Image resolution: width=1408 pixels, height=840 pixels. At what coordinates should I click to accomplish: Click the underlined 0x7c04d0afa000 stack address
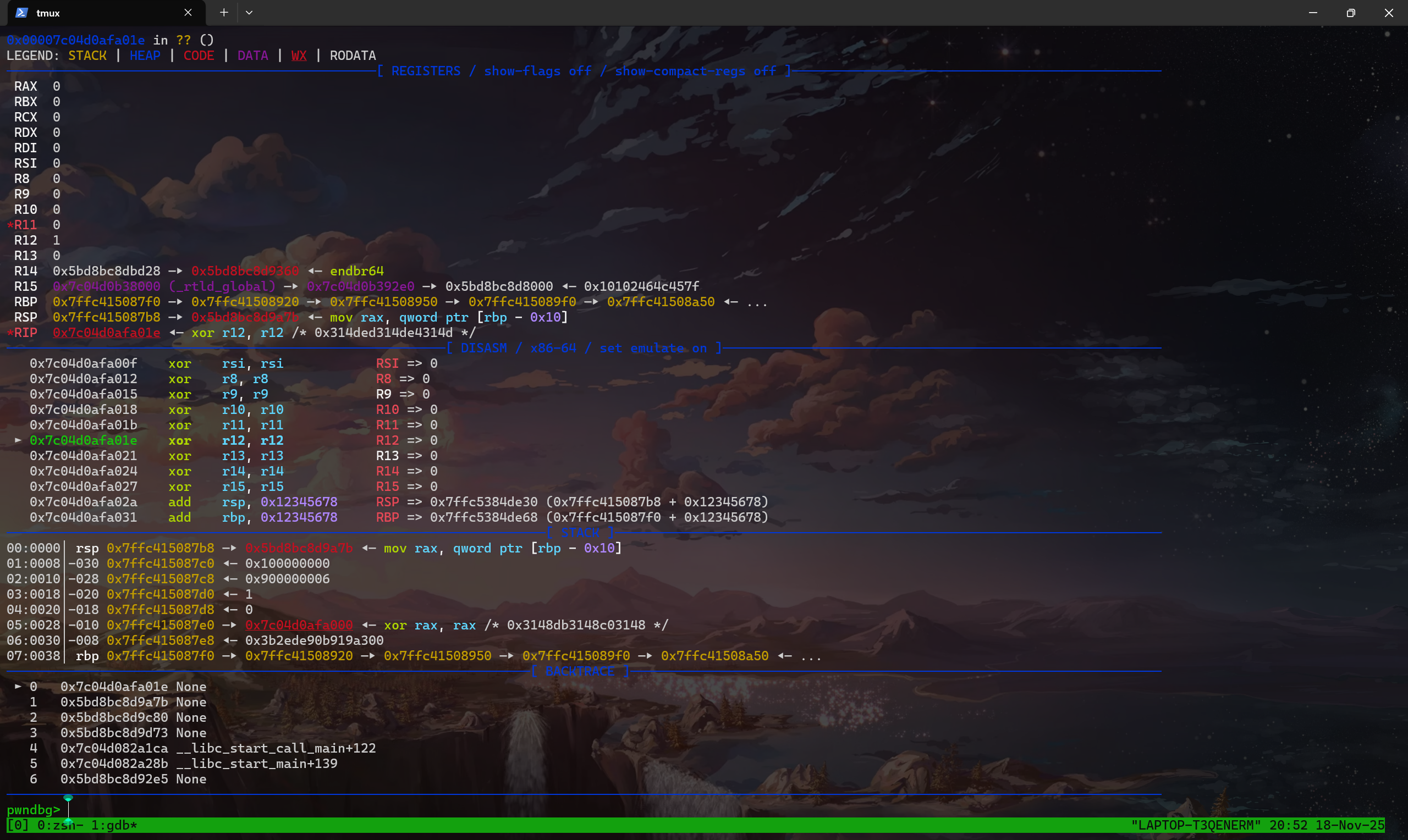pyautogui.click(x=299, y=625)
